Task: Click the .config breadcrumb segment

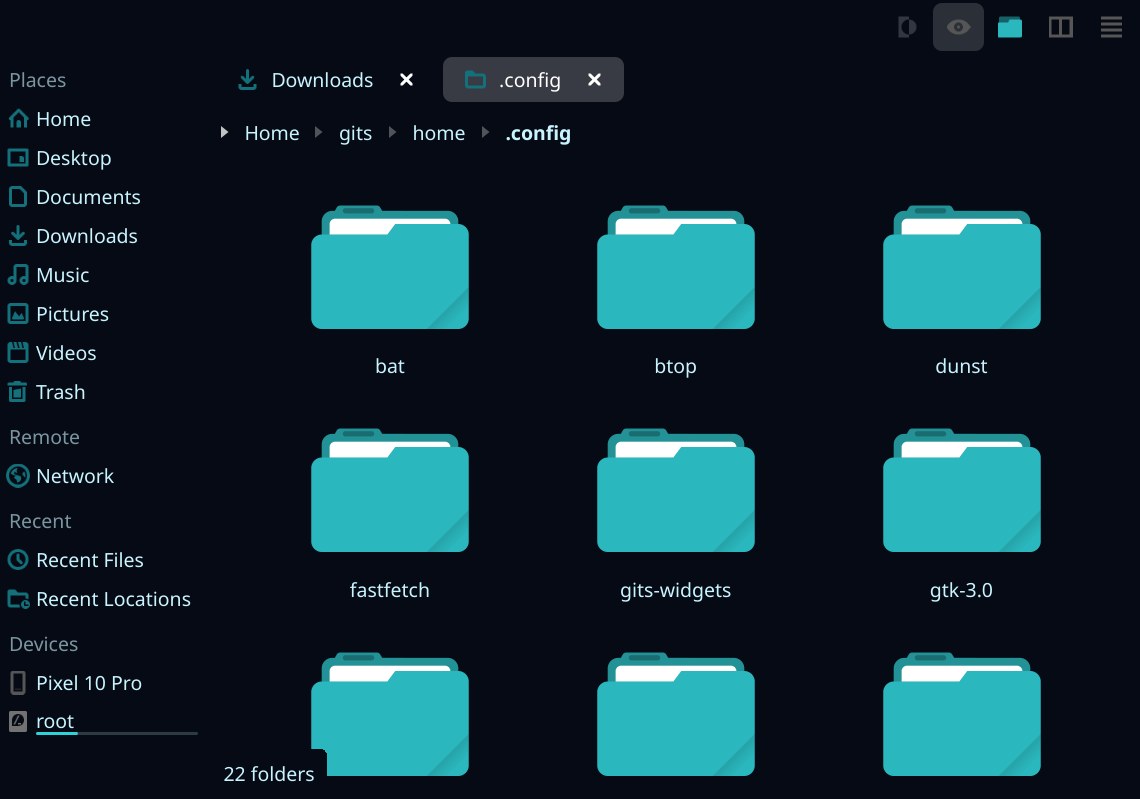Action: pyautogui.click(x=538, y=133)
